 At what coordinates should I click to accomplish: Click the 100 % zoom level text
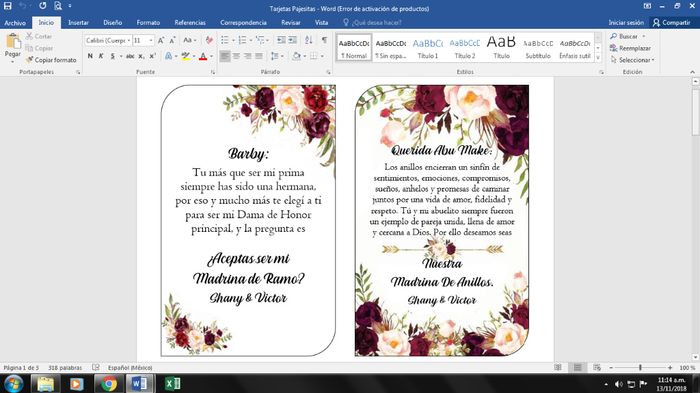pyautogui.click(x=687, y=368)
